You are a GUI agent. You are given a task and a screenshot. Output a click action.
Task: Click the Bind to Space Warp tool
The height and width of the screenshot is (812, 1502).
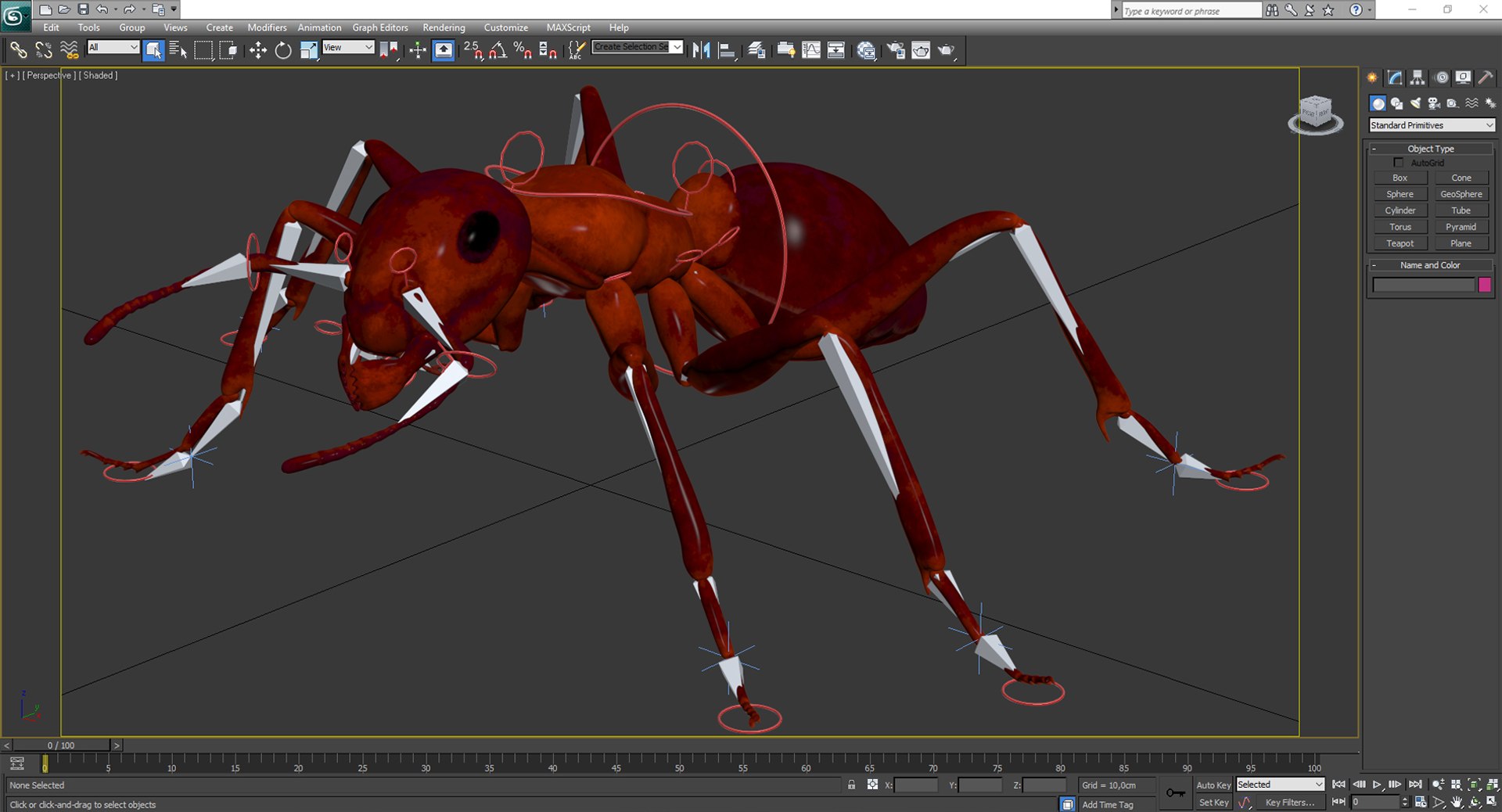click(x=70, y=50)
